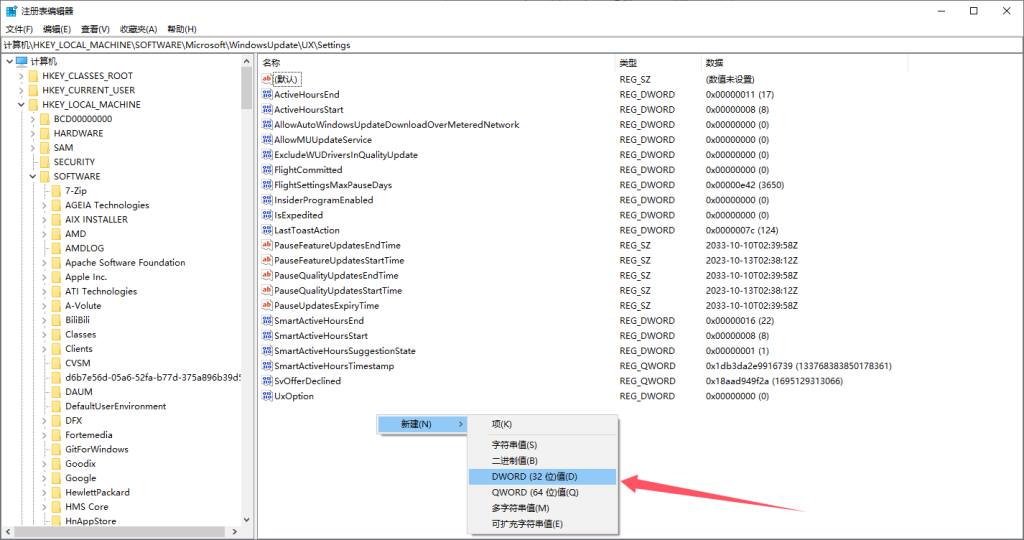Click the folder icon beside HKEY_CLASSES_ROOT
This screenshot has height=540, width=1024.
33,76
